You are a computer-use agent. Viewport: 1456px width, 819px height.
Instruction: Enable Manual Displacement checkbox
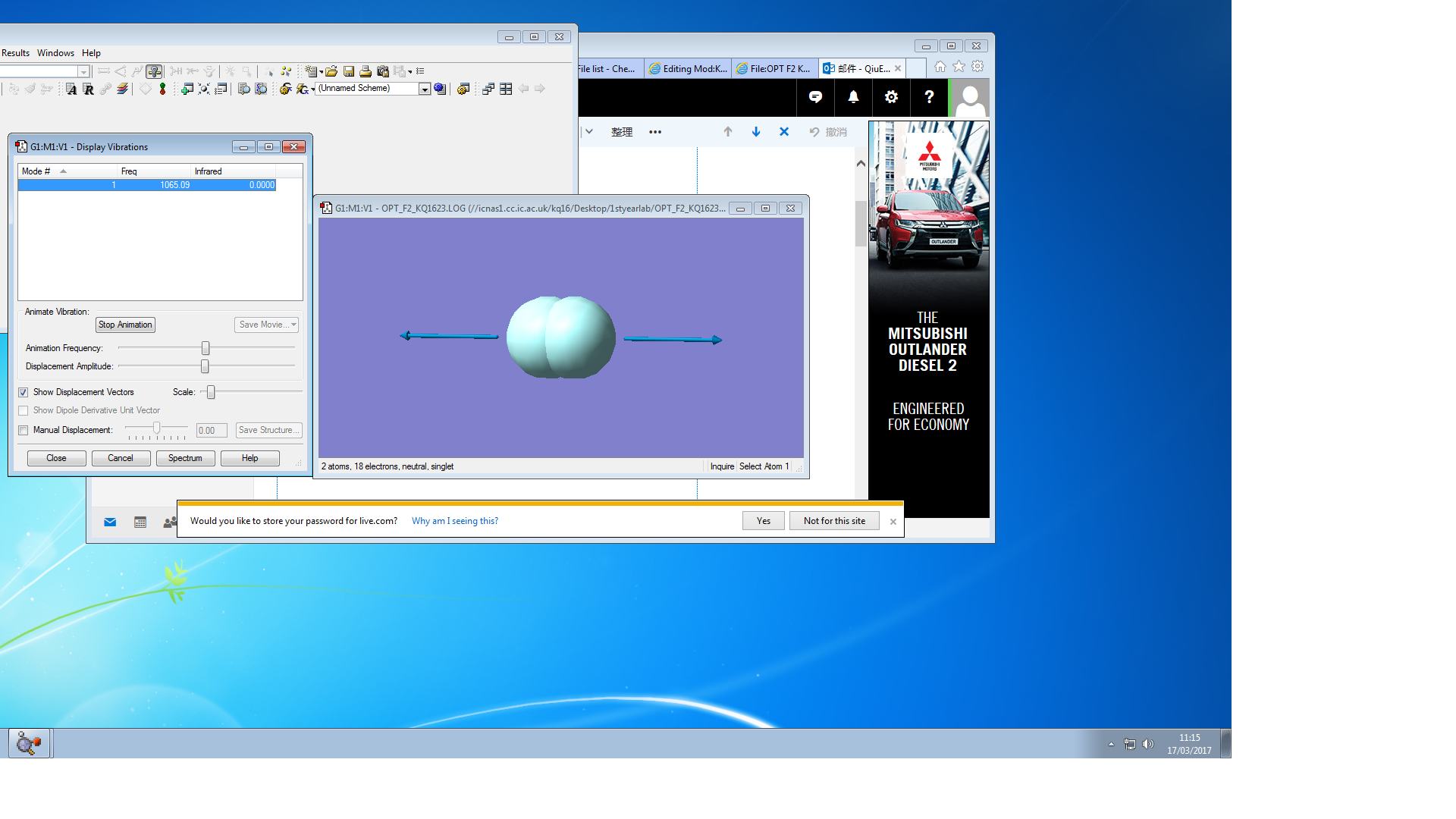(x=24, y=431)
